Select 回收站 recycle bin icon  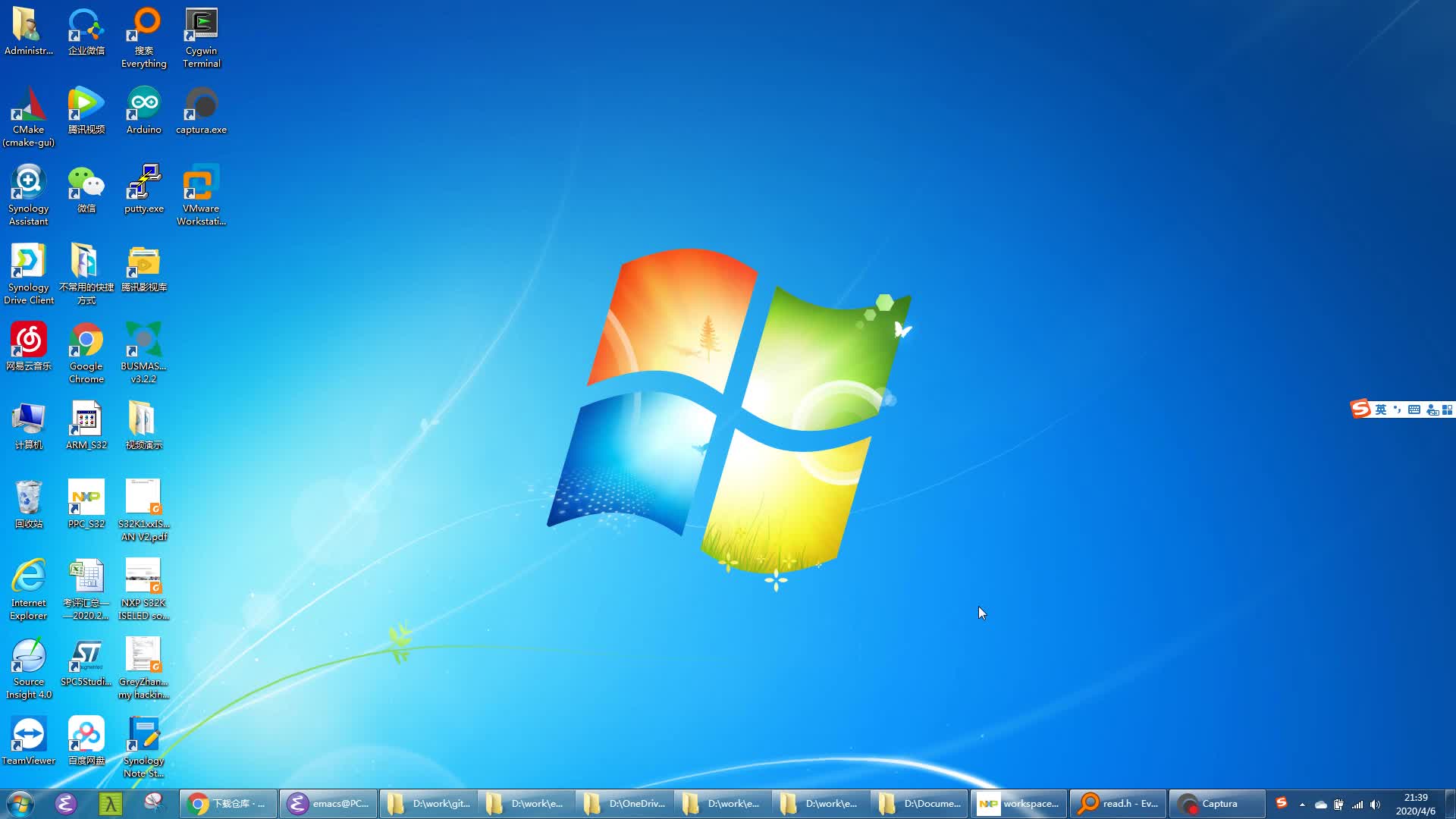(x=29, y=505)
